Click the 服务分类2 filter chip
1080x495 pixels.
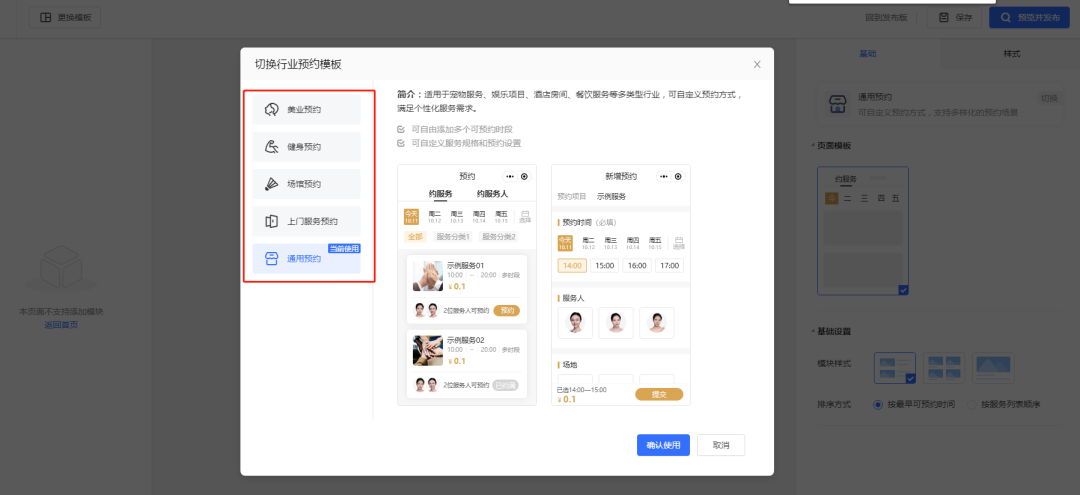499,237
